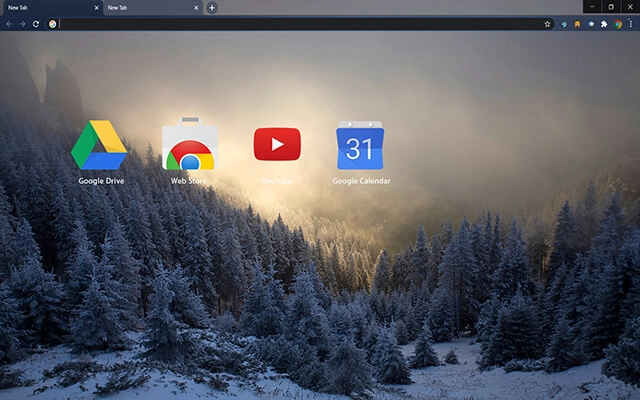This screenshot has width=640, height=400.
Task: Open the Chrome profile avatar
Action: (x=618, y=24)
